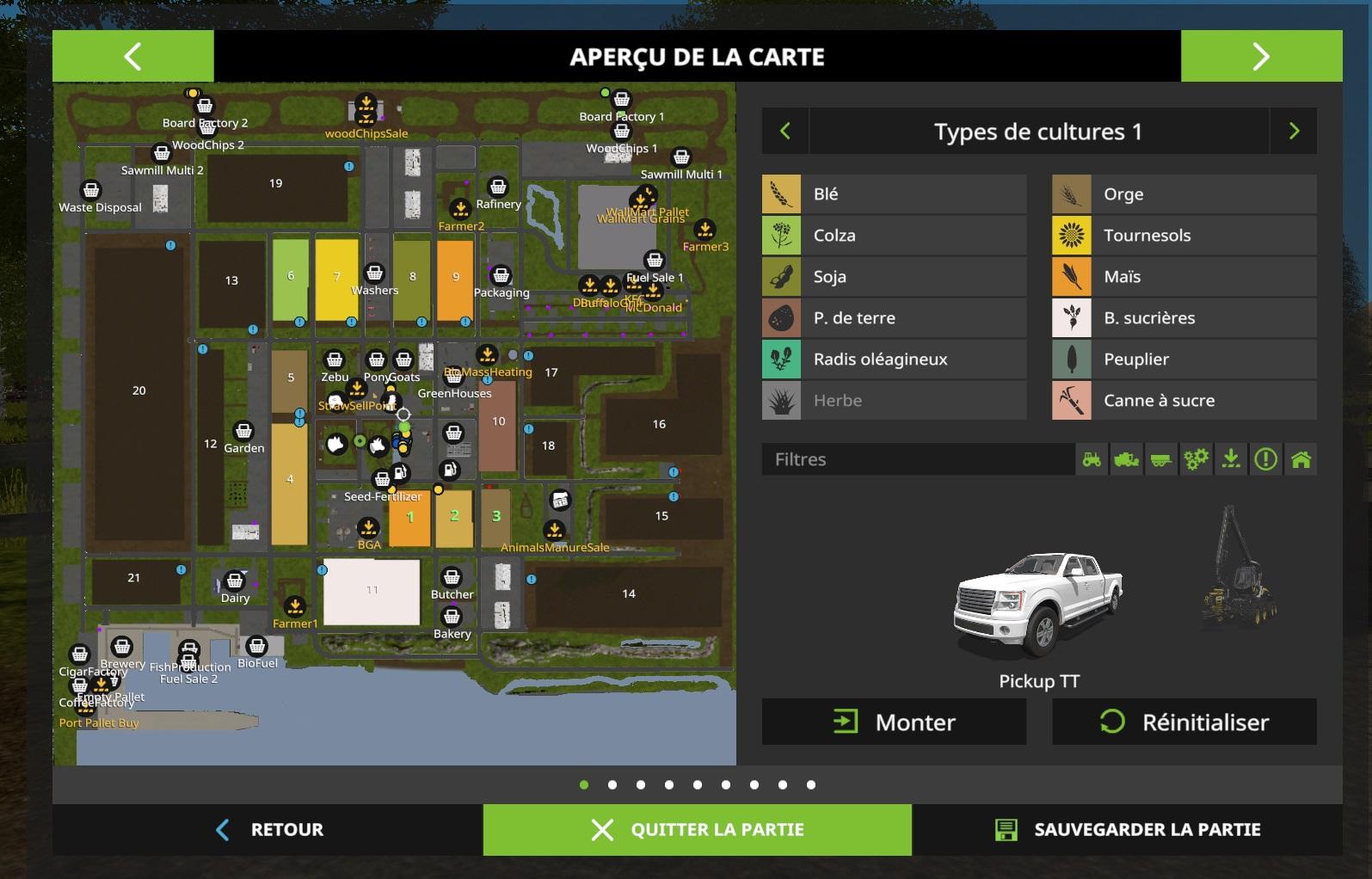Go to next crop types page

point(1294,131)
